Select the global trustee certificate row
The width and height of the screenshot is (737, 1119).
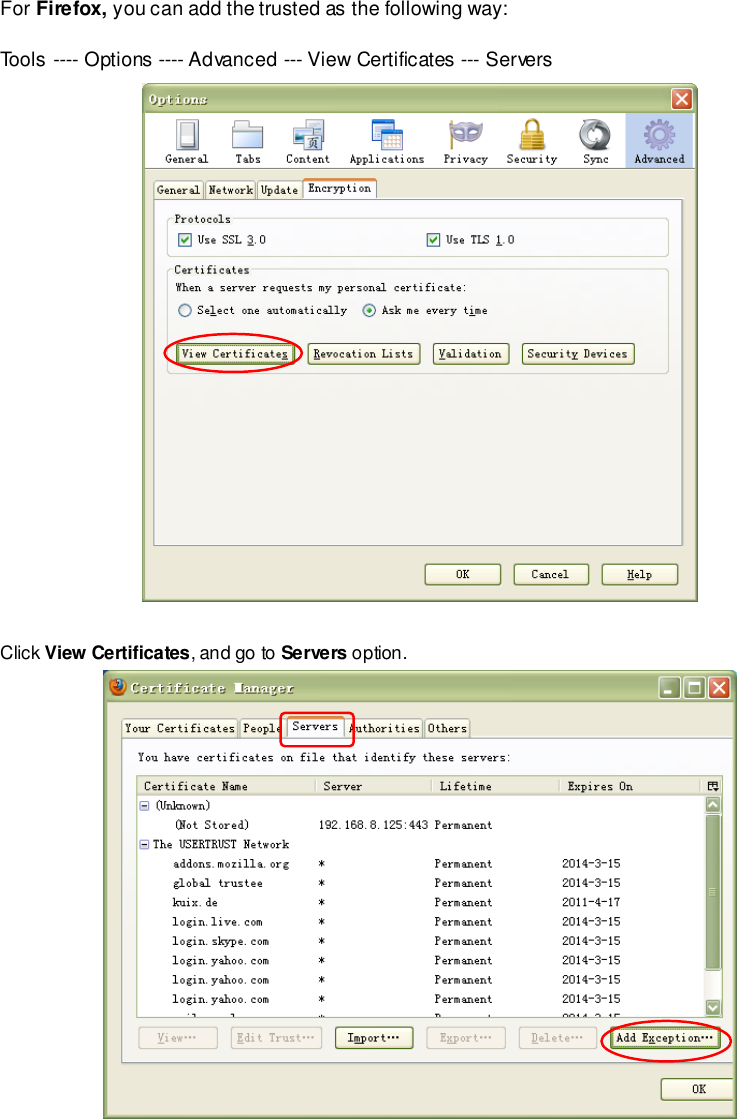(421, 883)
